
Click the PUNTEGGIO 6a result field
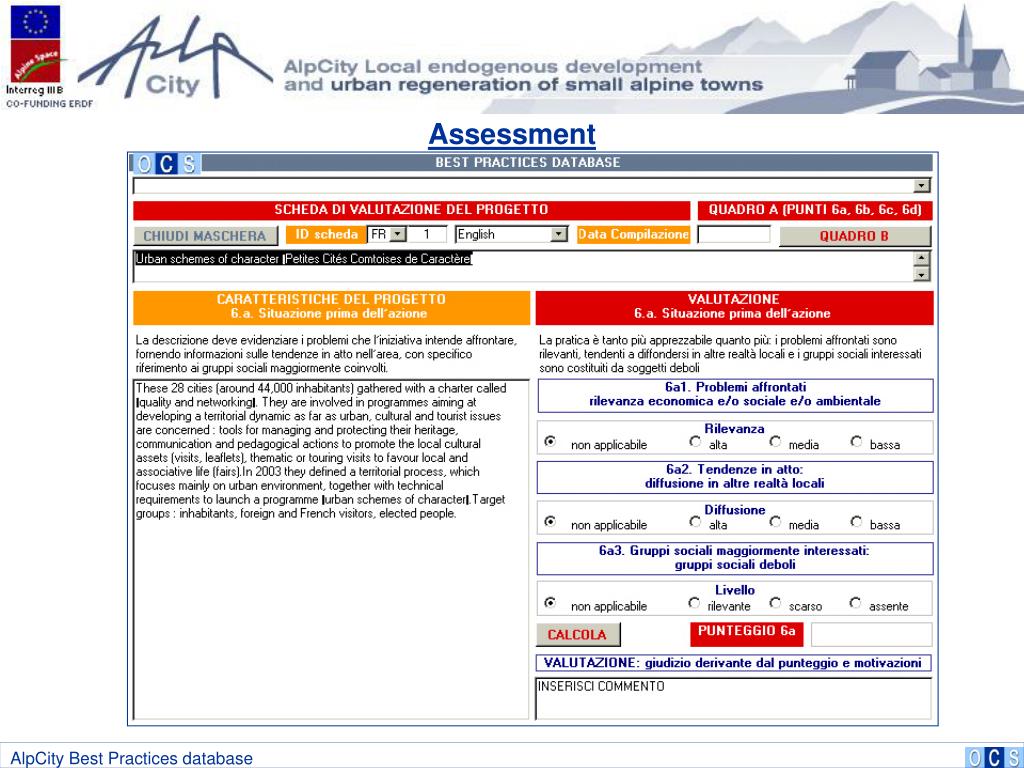click(872, 634)
